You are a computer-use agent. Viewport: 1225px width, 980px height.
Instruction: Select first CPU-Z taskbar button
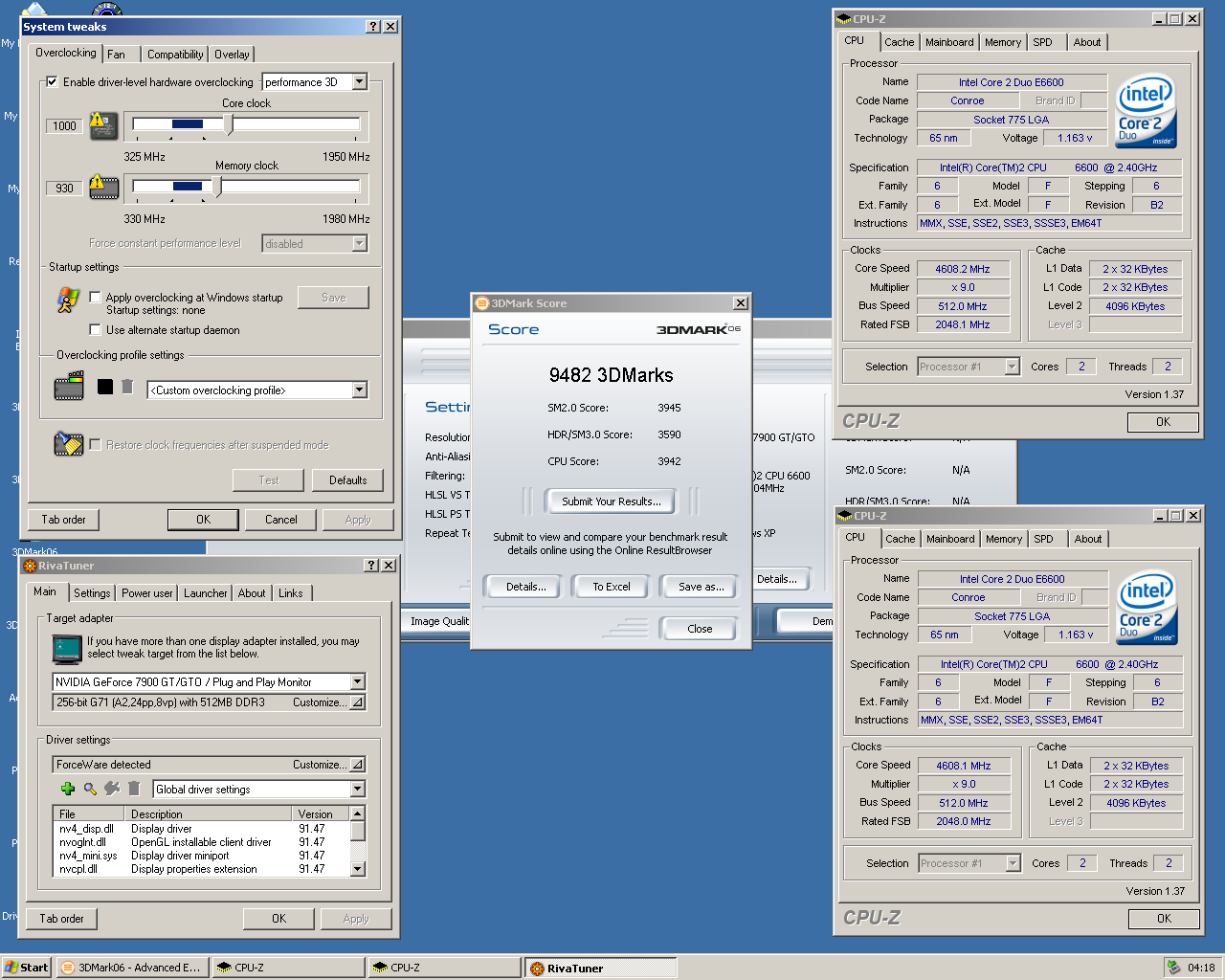point(288,968)
